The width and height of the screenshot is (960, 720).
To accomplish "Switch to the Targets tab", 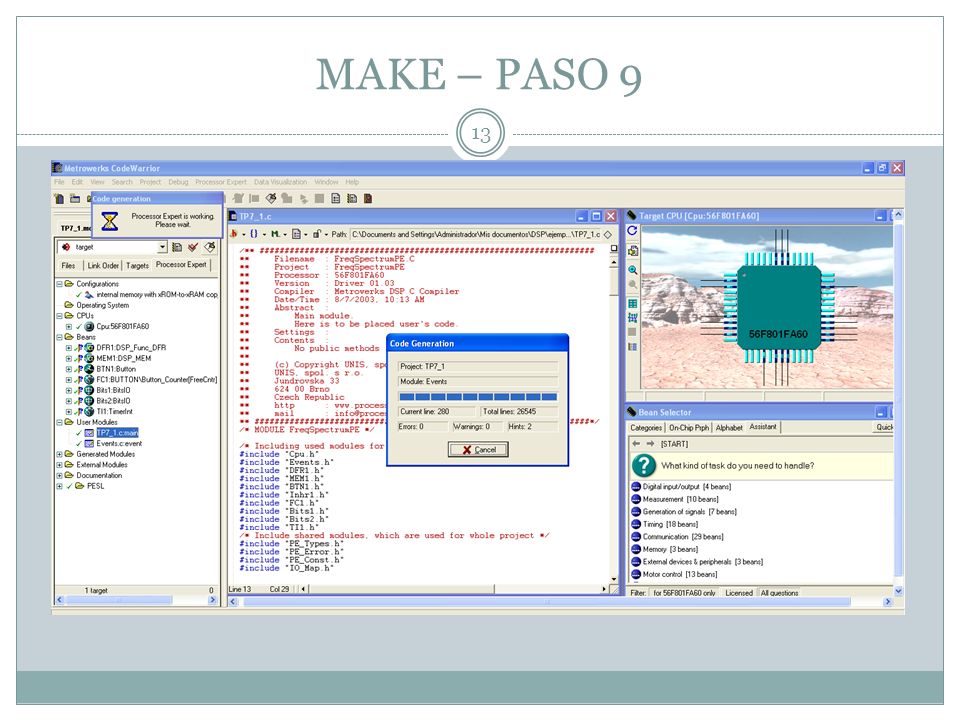I will (137, 265).
